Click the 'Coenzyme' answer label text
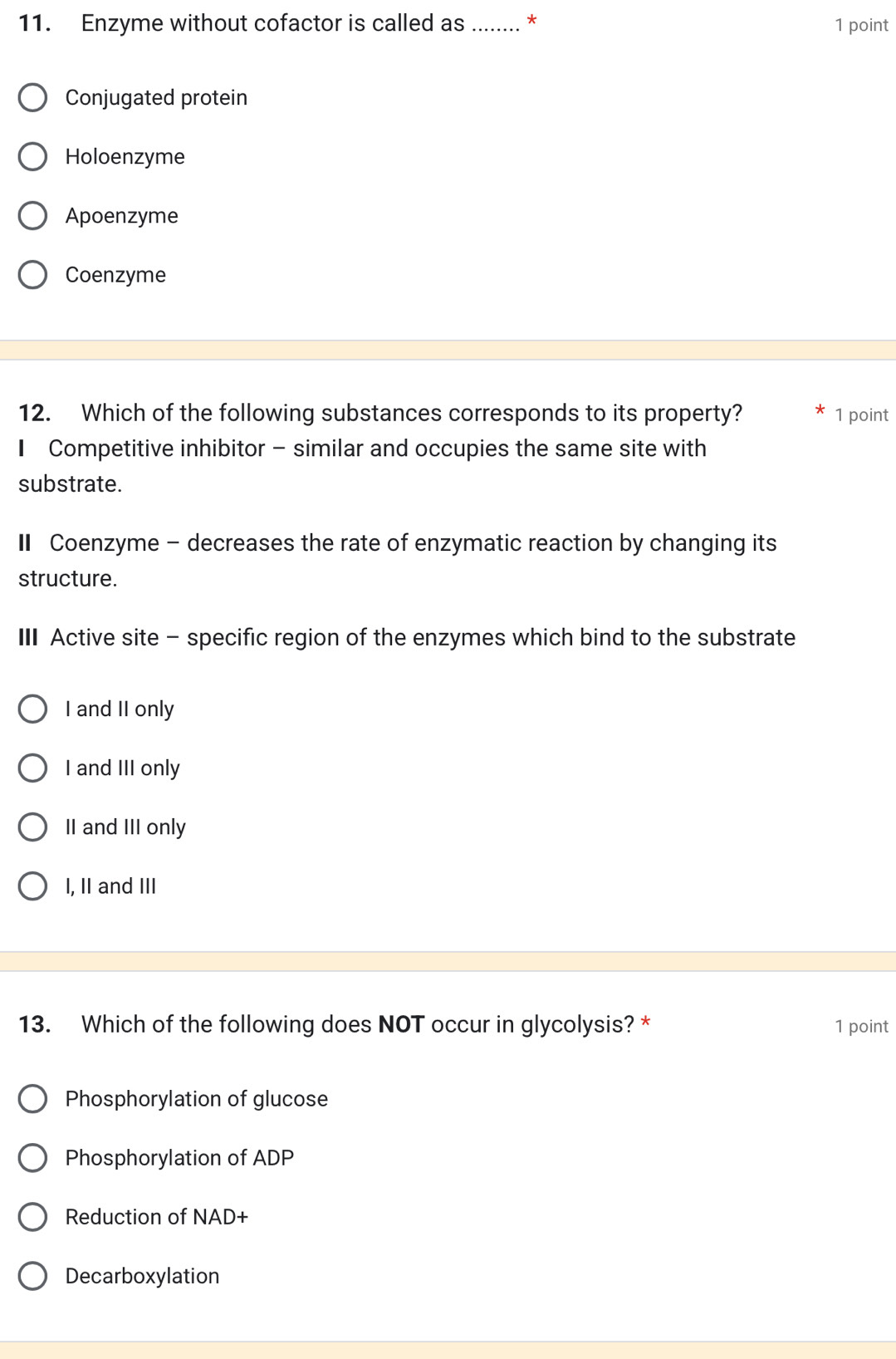896x1359 pixels. [x=115, y=275]
